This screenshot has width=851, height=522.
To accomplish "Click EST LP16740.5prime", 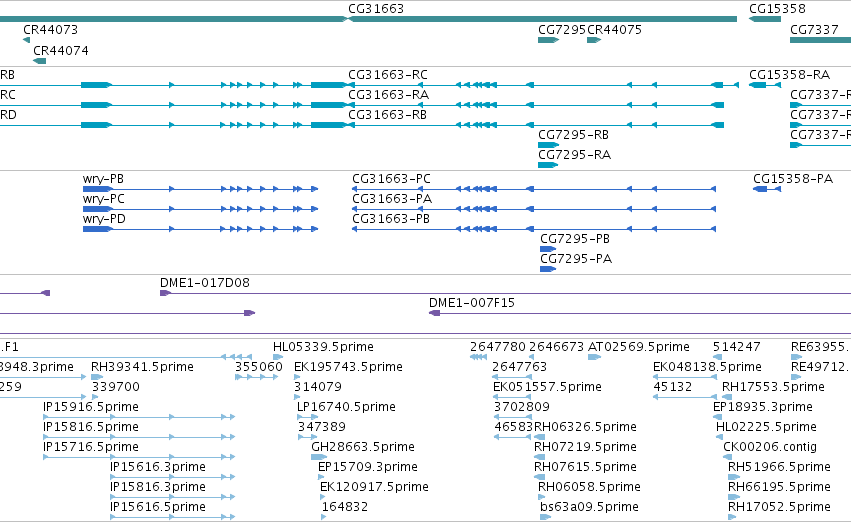I will tap(346, 407).
